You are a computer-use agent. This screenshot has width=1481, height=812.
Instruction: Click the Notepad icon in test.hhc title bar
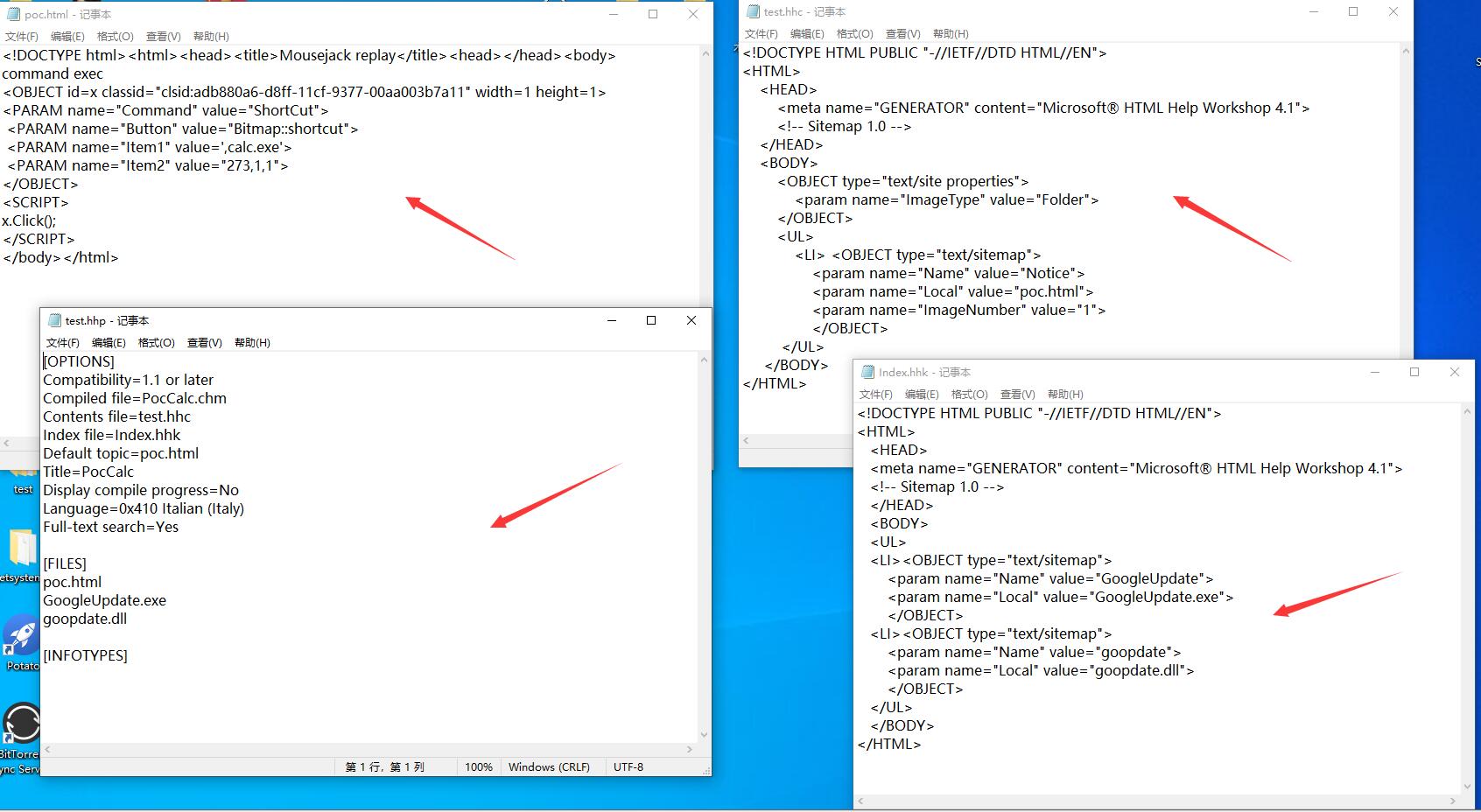tap(753, 11)
